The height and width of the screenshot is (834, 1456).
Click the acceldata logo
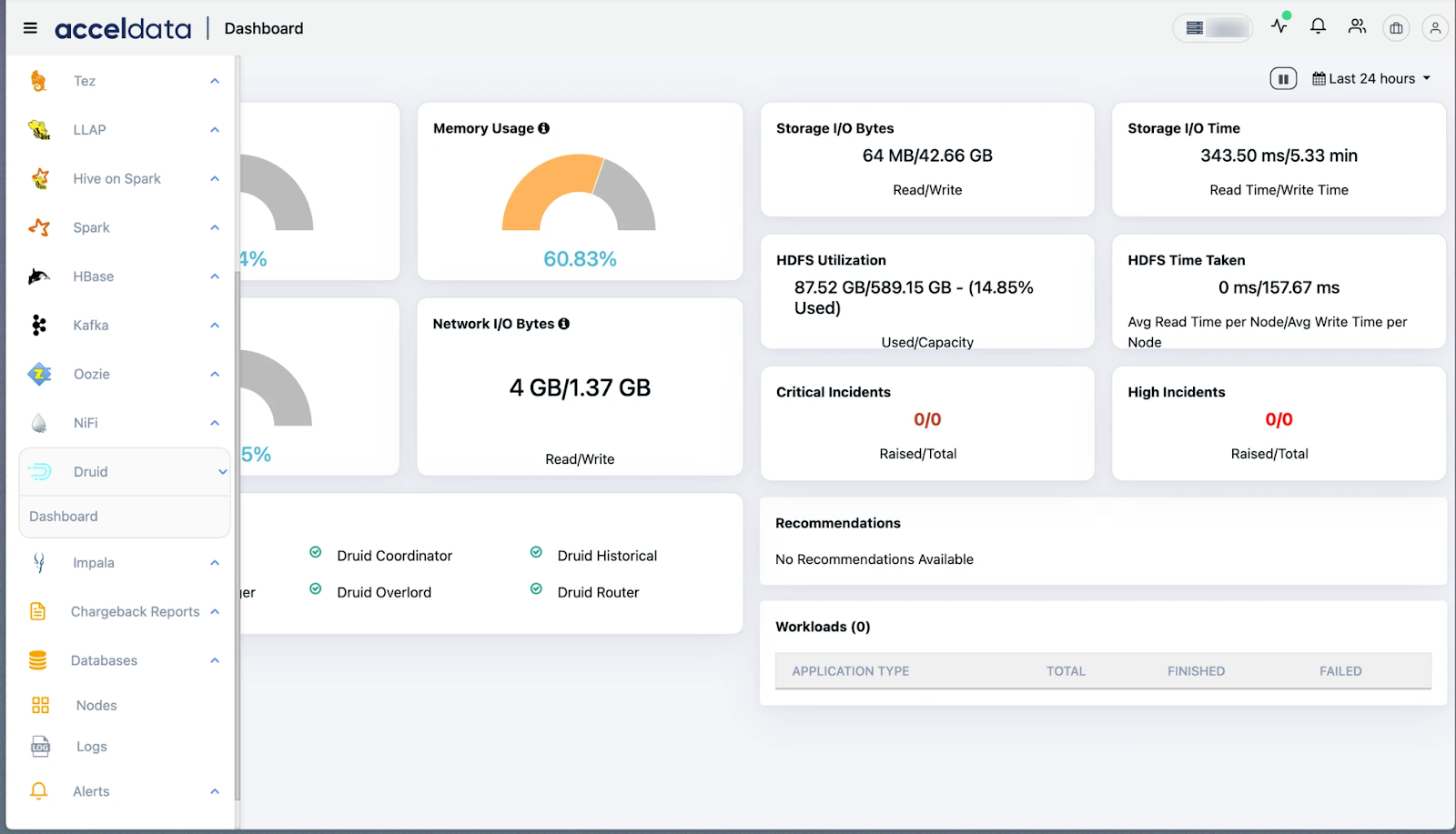[x=124, y=29]
